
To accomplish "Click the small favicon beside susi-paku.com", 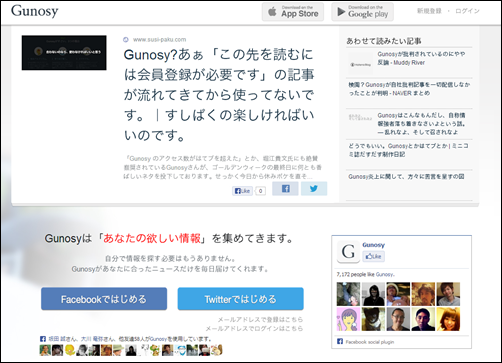I will click(126, 39).
